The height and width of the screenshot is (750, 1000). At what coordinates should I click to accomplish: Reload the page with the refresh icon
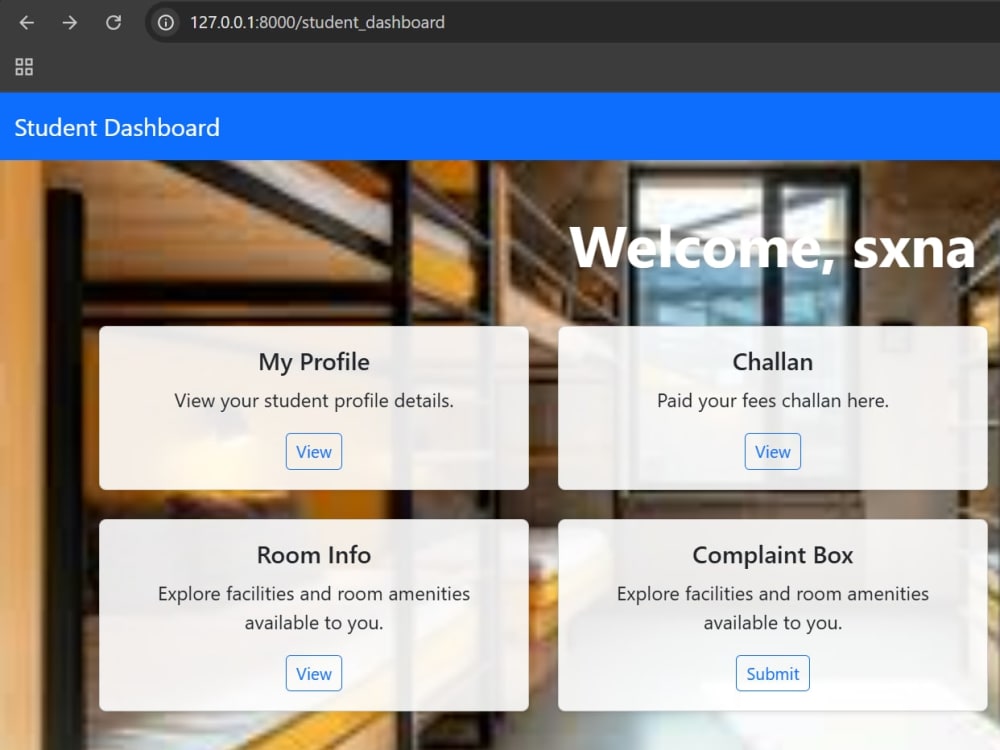(x=114, y=23)
